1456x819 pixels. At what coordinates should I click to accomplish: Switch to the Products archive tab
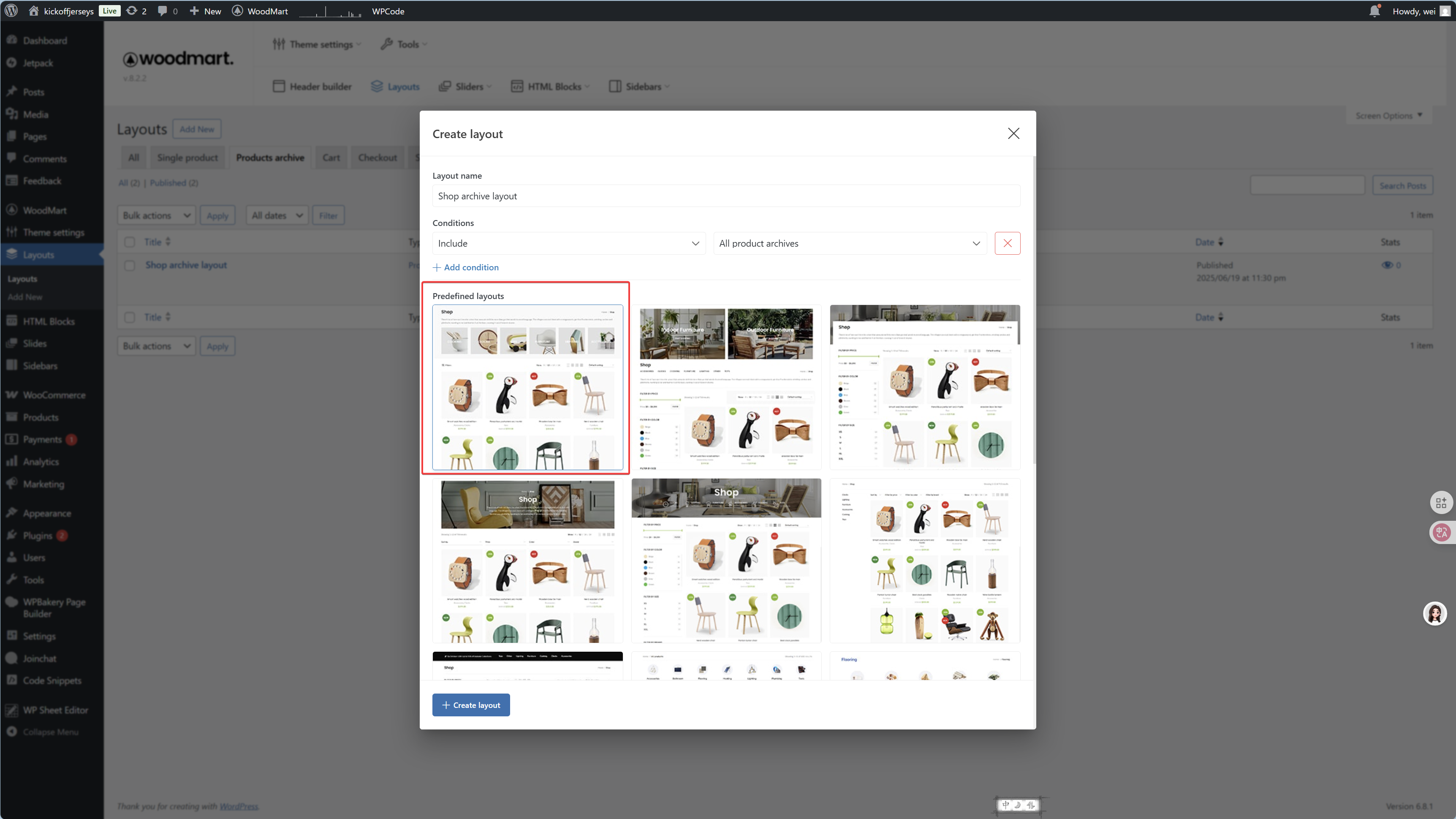click(269, 158)
